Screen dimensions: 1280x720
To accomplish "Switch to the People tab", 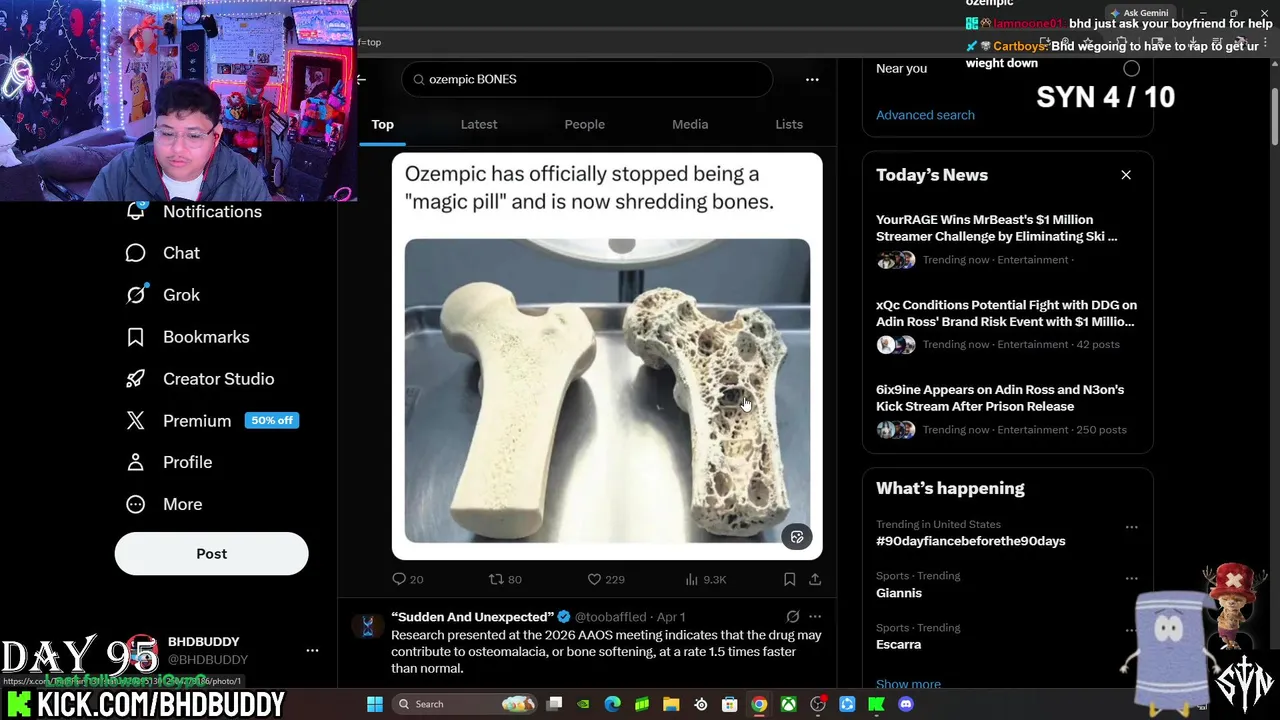I will (585, 124).
